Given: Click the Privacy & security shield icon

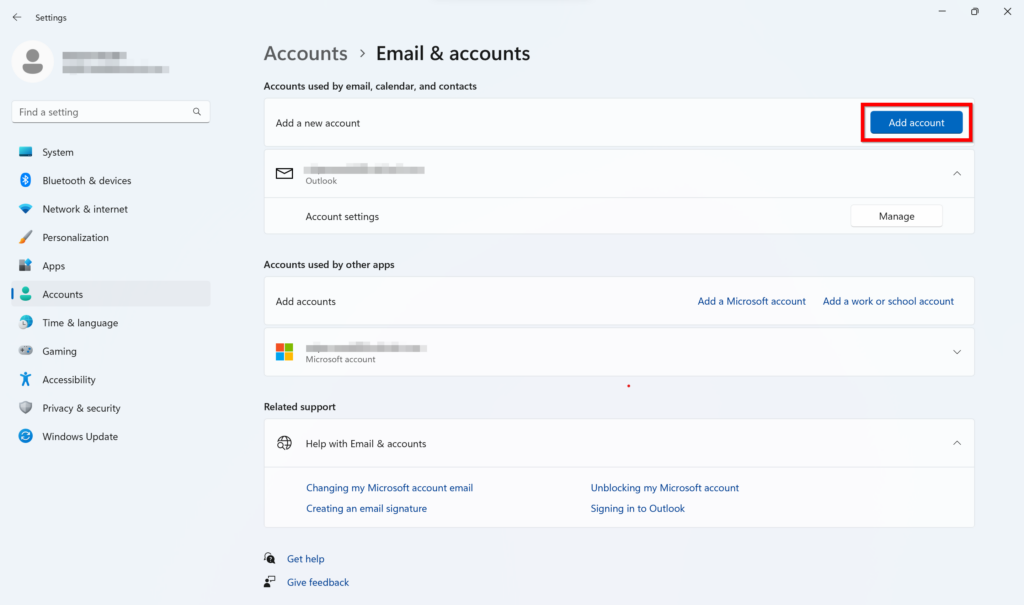Looking at the screenshot, I should pyautogui.click(x=26, y=408).
